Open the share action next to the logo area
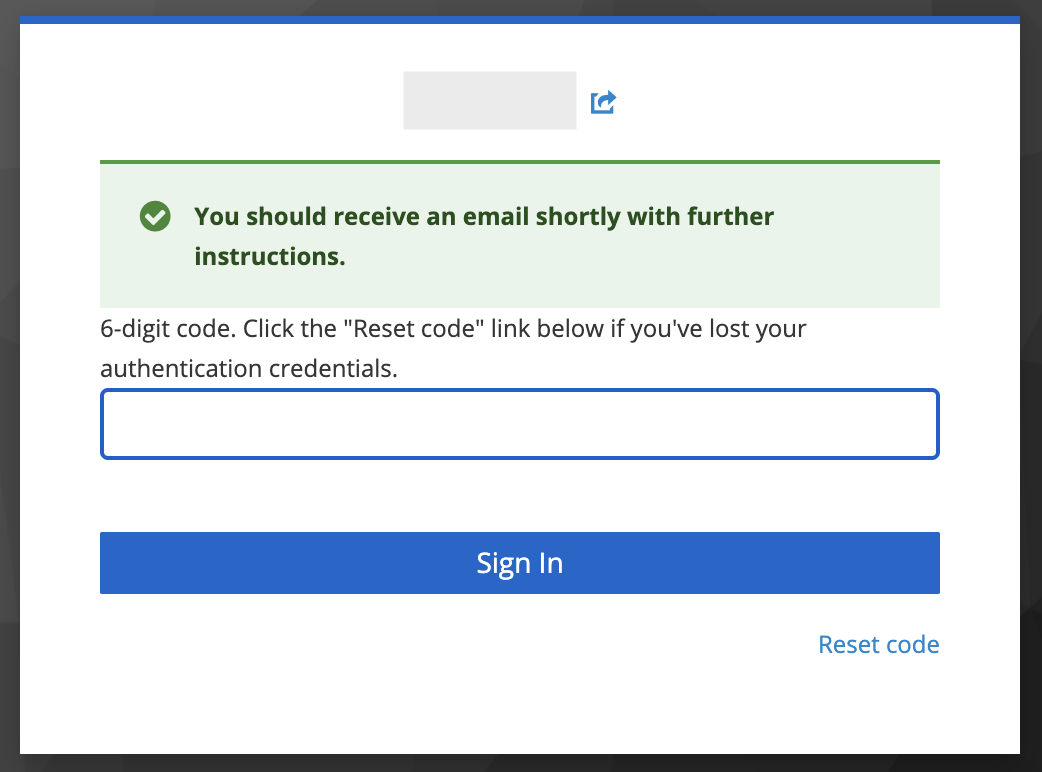Viewport: 1042px width, 772px height. tap(603, 101)
